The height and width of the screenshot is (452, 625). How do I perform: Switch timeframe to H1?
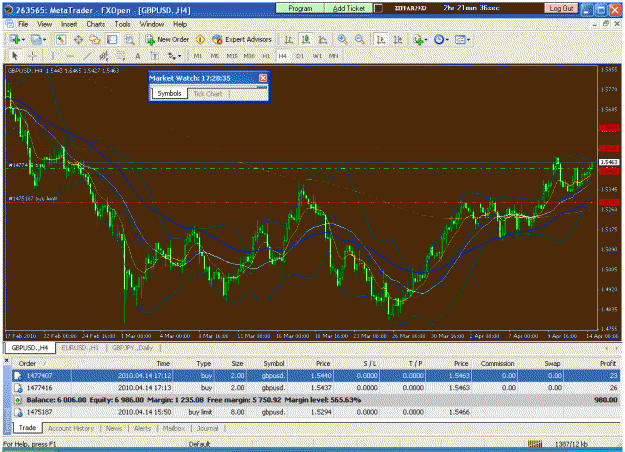click(266, 56)
